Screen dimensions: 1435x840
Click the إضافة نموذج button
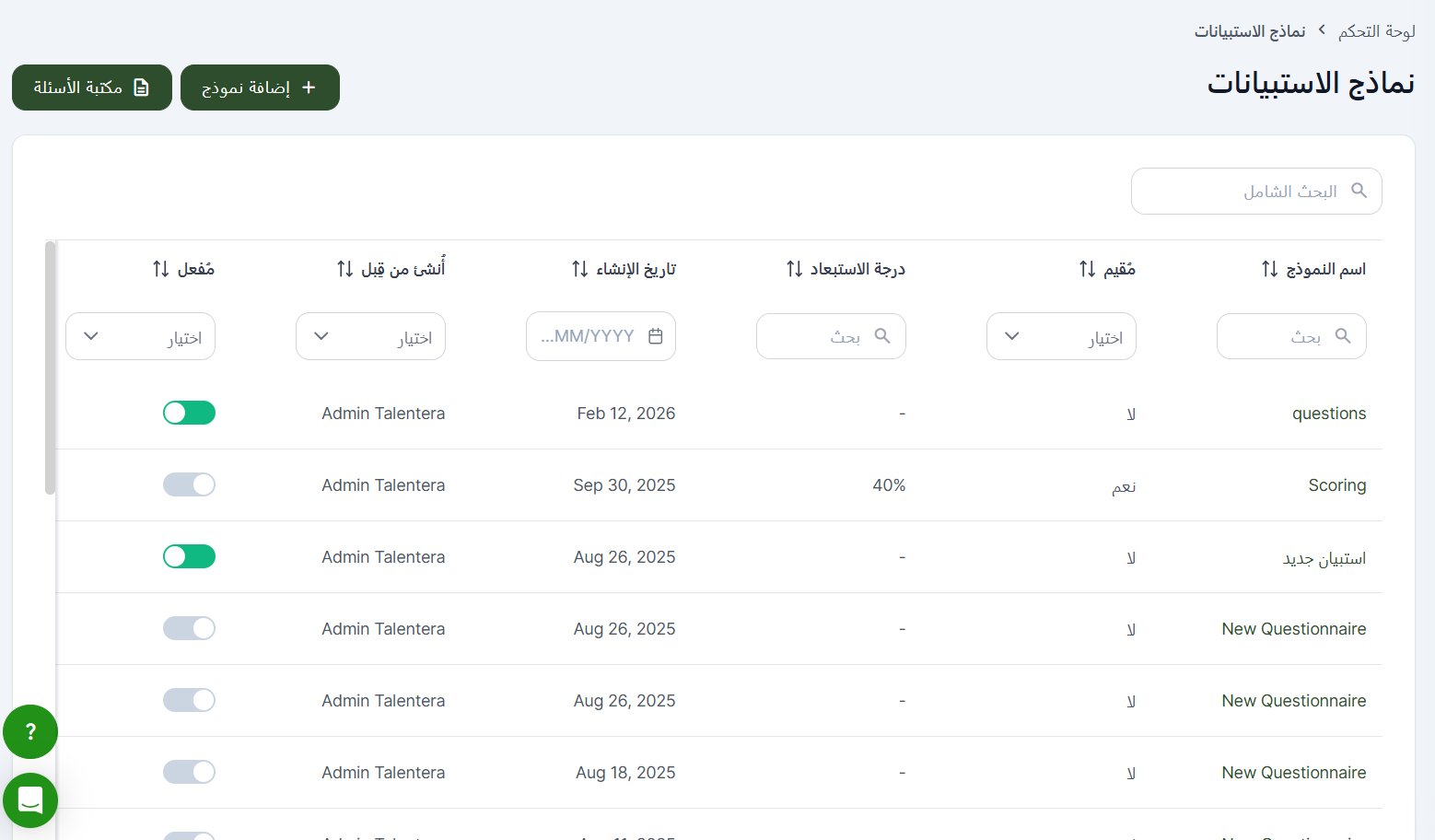coord(260,87)
